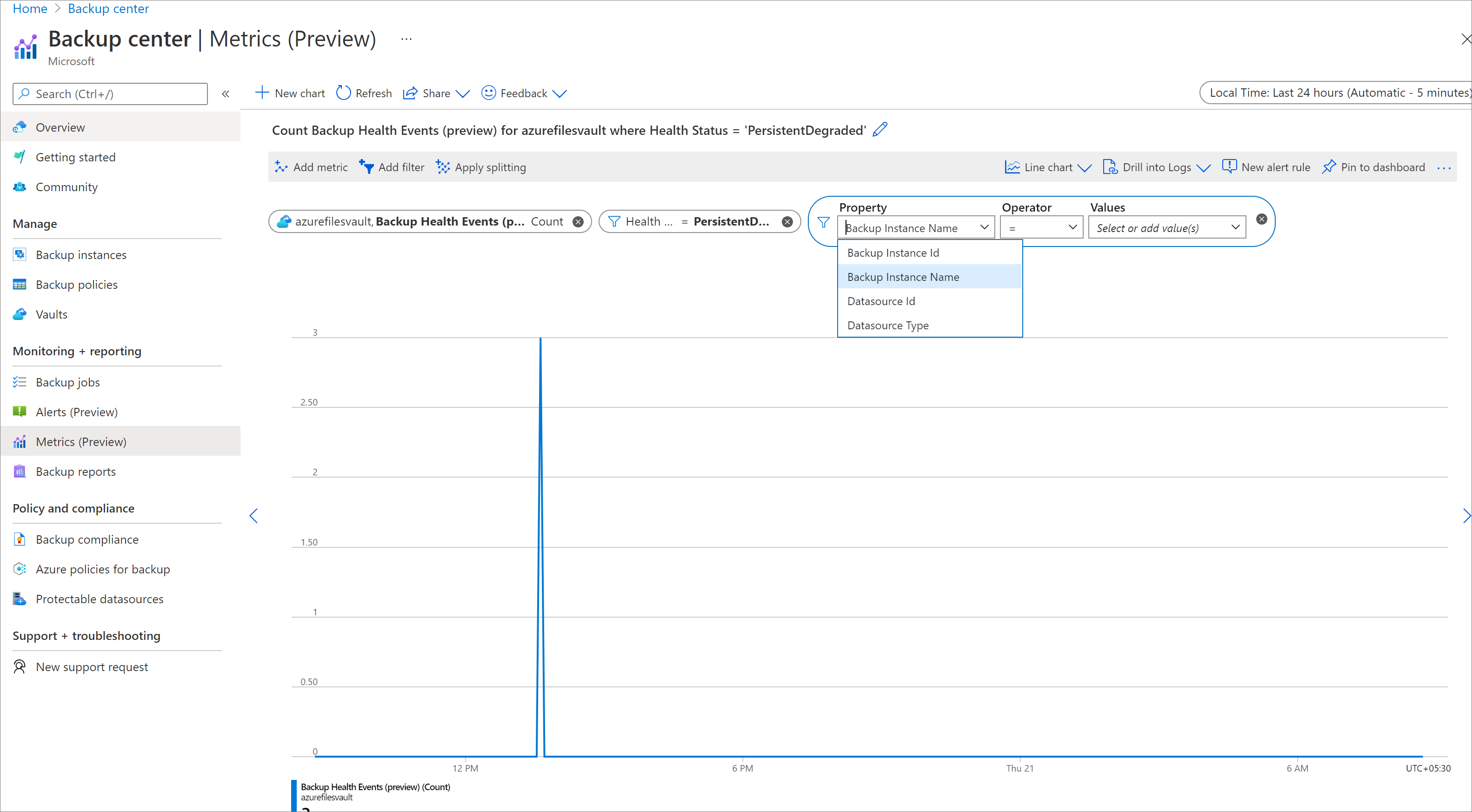
Task: Click the Drill into Logs icon
Action: pyautogui.click(x=1108, y=167)
